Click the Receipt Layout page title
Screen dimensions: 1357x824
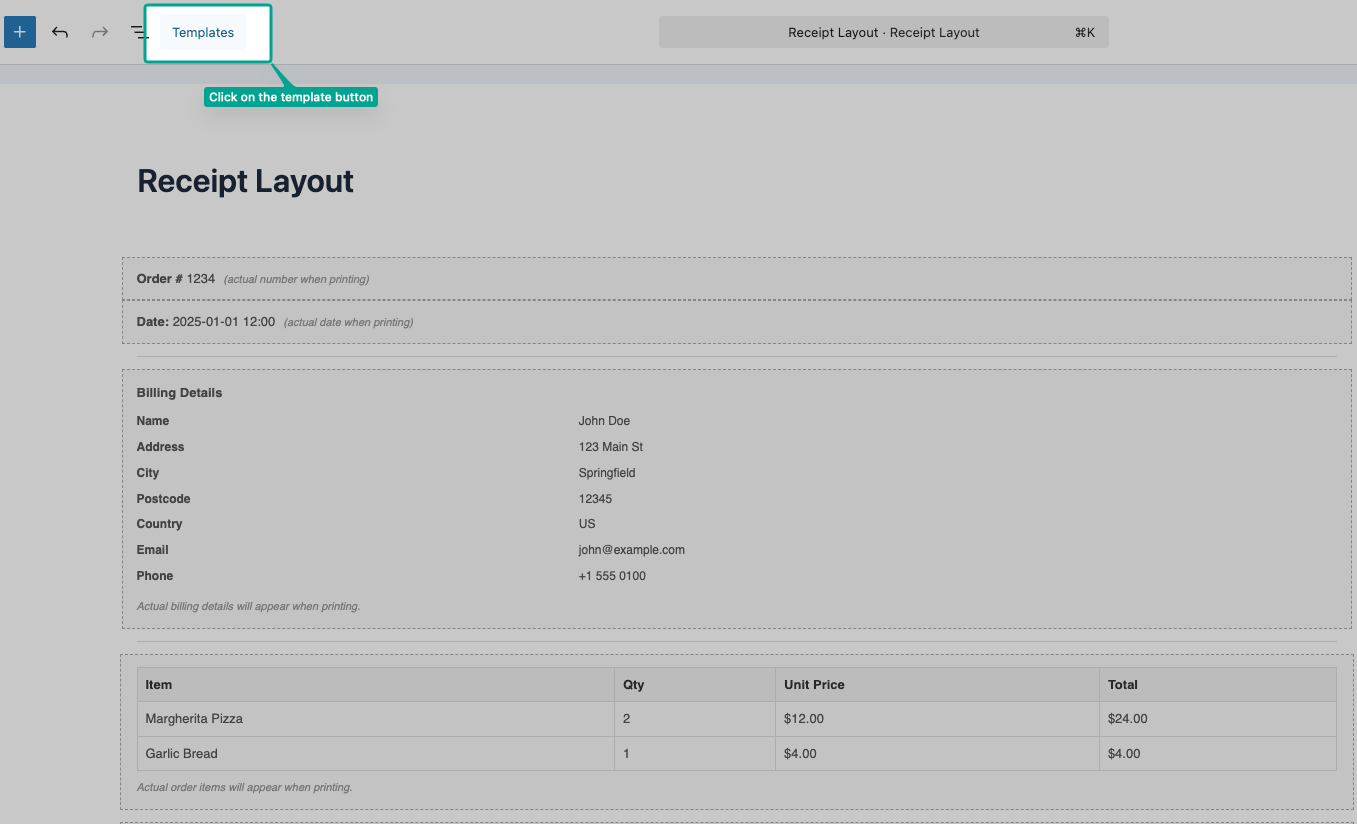click(x=245, y=181)
